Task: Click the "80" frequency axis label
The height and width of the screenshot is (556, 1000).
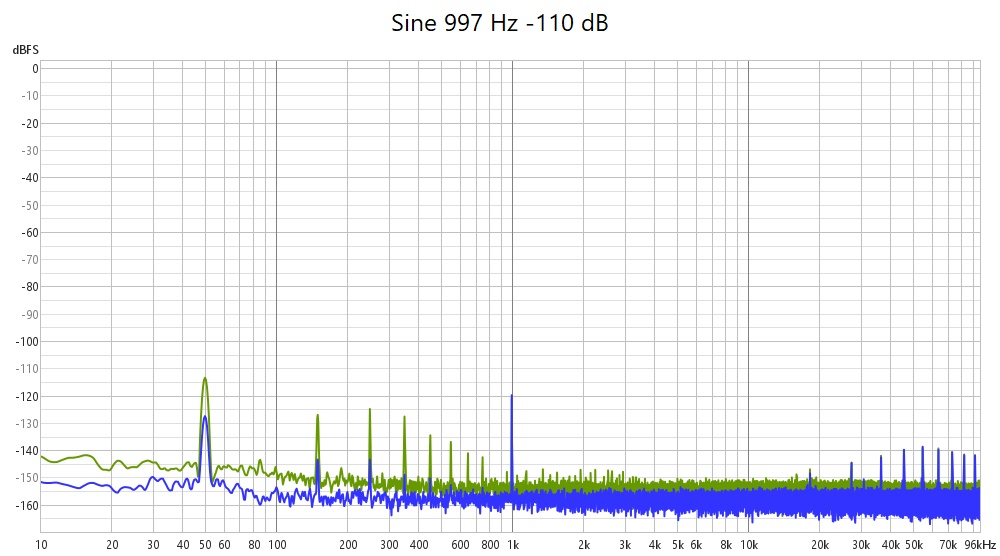Action: point(254,545)
